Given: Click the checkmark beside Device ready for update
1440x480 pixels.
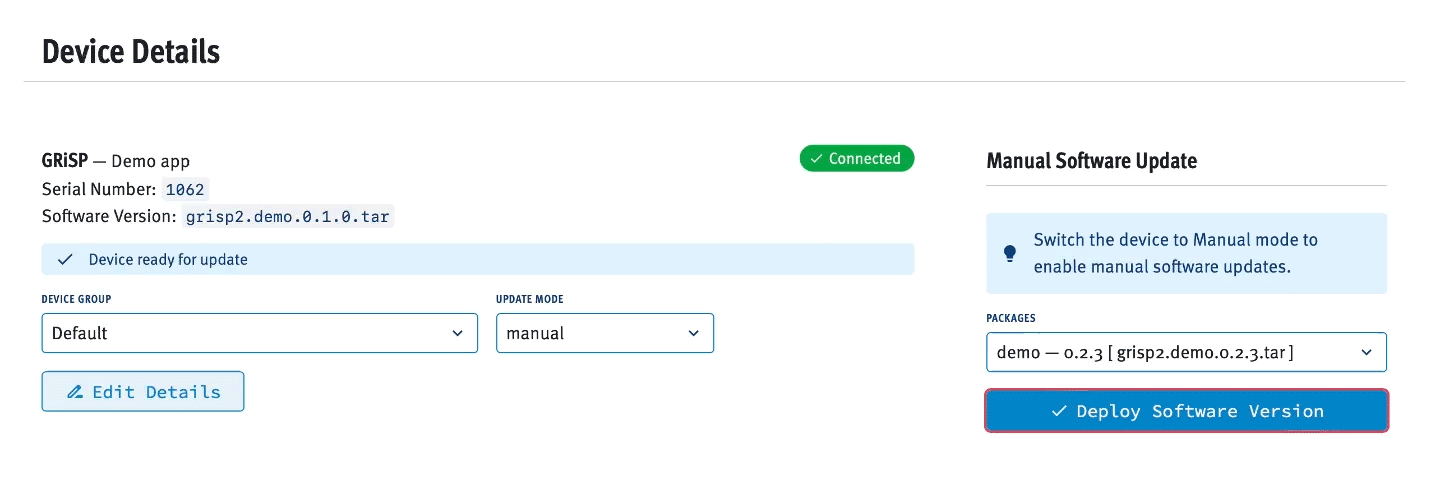Looking at the screenshot, I should (x=65, y=259).
